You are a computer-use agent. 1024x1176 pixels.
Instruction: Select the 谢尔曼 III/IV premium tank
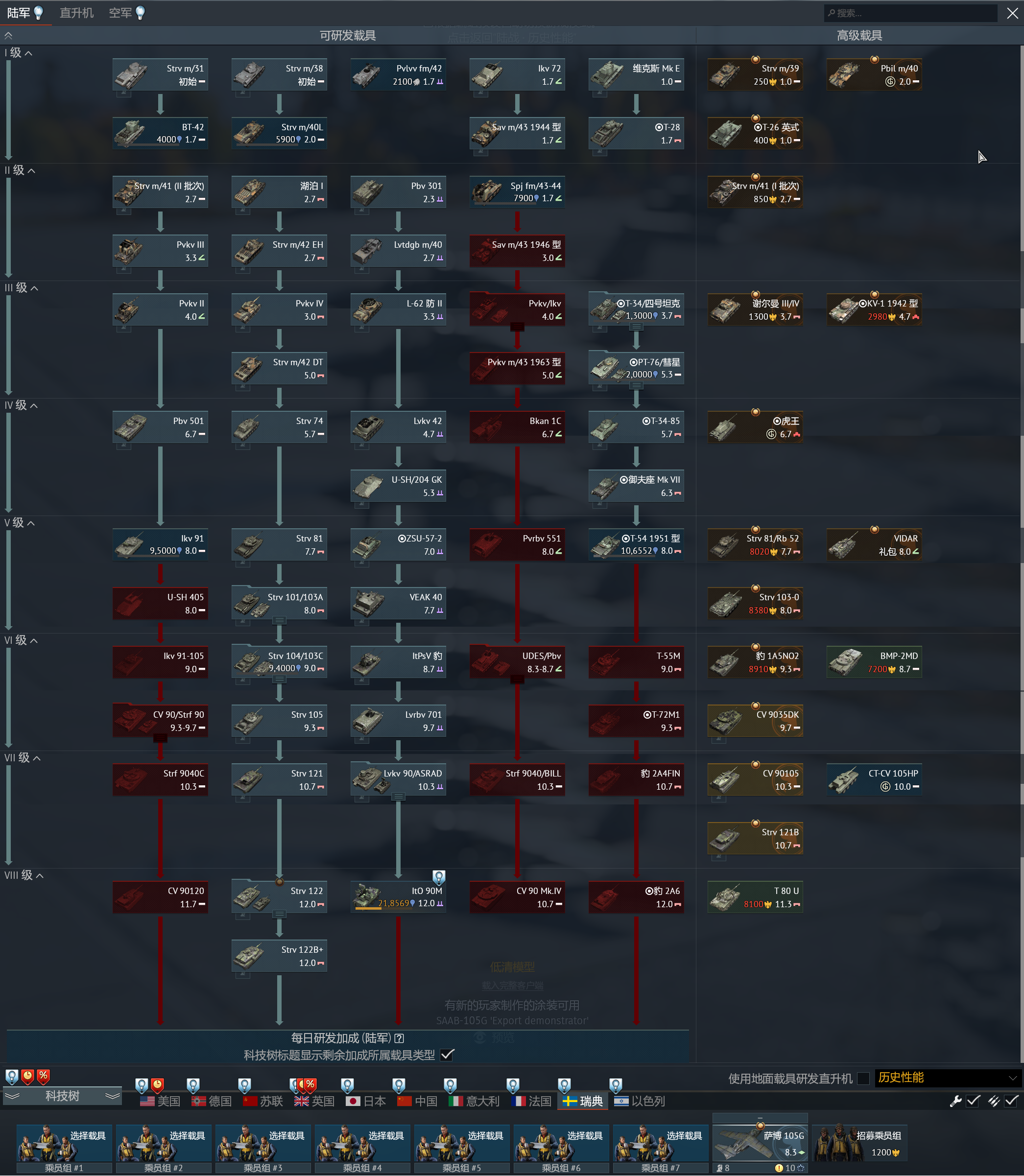756,310
